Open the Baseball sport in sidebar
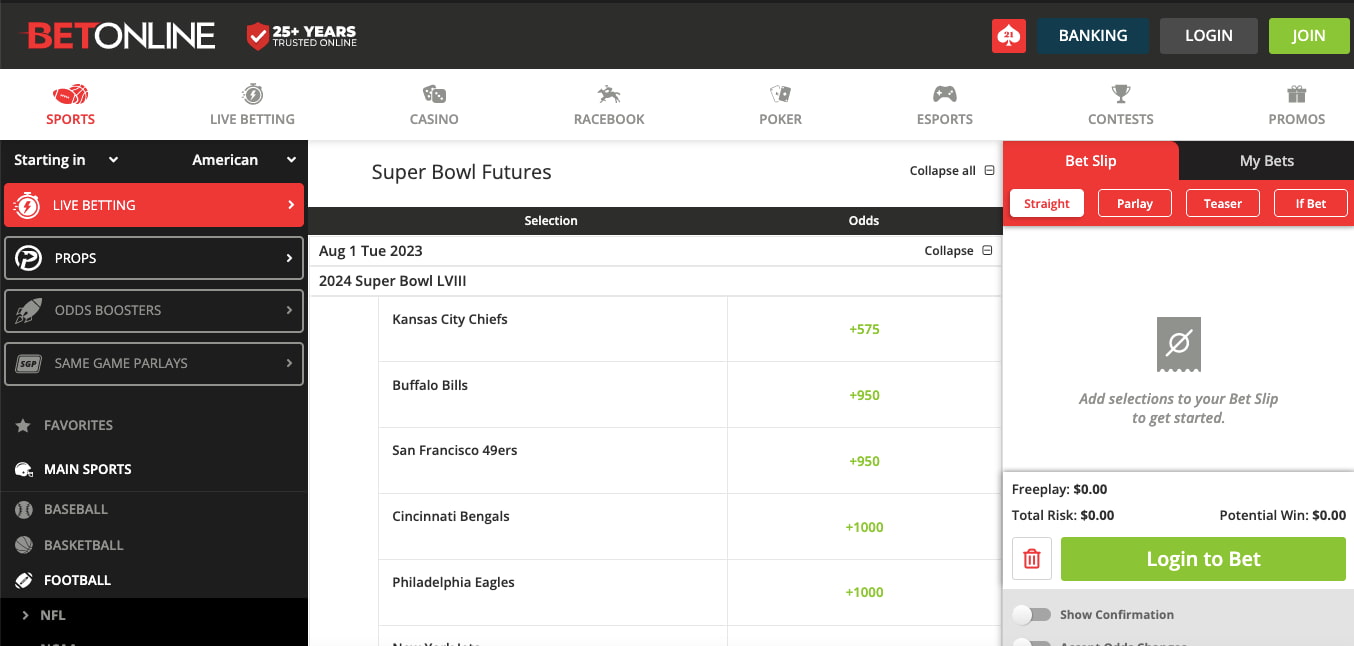The image size is (1354, 646). (x=75, y=509)
